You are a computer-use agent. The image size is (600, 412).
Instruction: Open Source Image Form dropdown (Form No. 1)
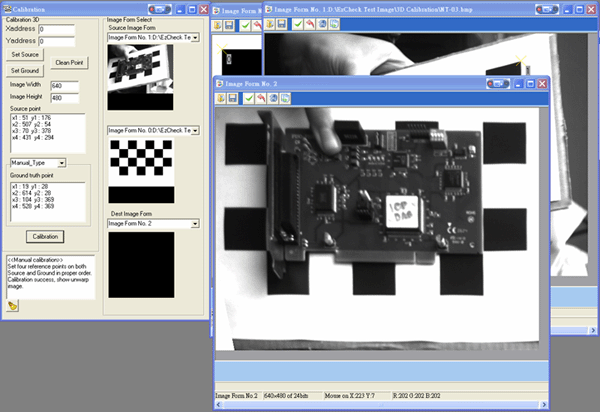pos(195,37)
